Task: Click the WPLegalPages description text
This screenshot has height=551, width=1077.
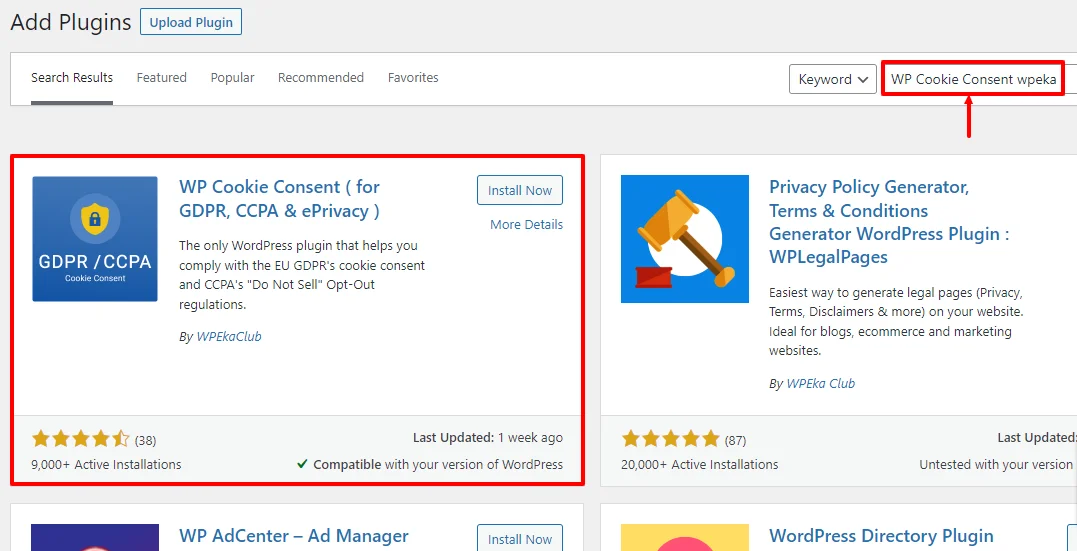Action: (x=896, y=322)
